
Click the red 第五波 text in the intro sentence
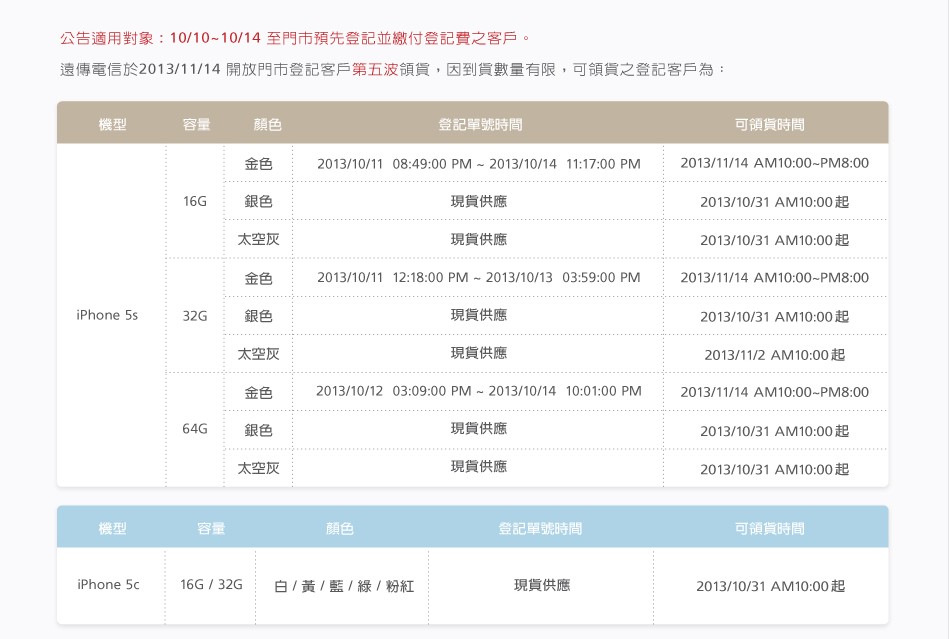375,70
